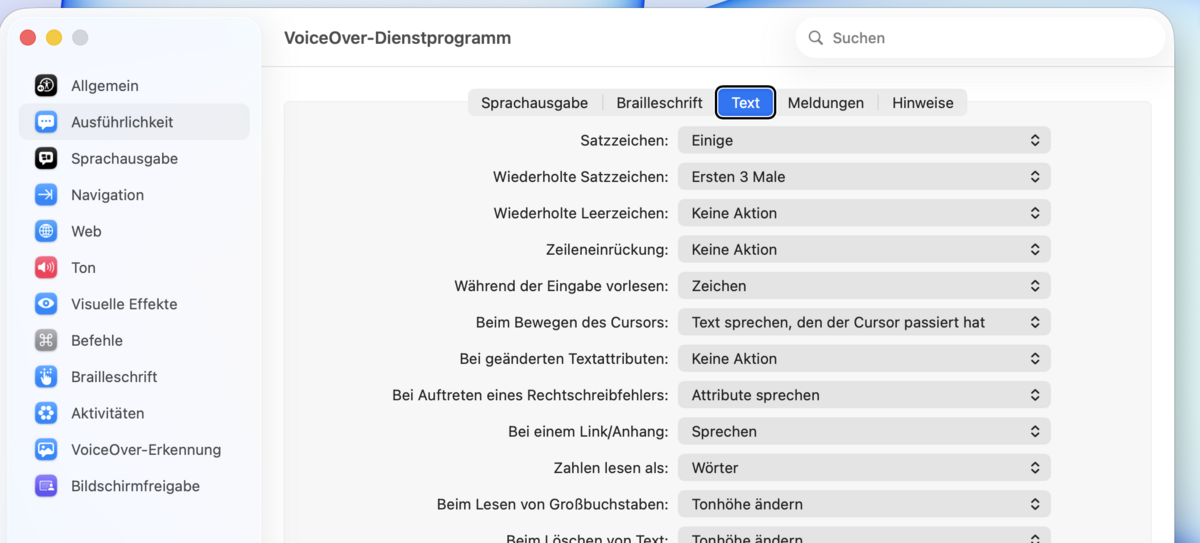Select VoiceOver-Erkennung in the sidebar

pyautogui.click(x=134, y=449)
